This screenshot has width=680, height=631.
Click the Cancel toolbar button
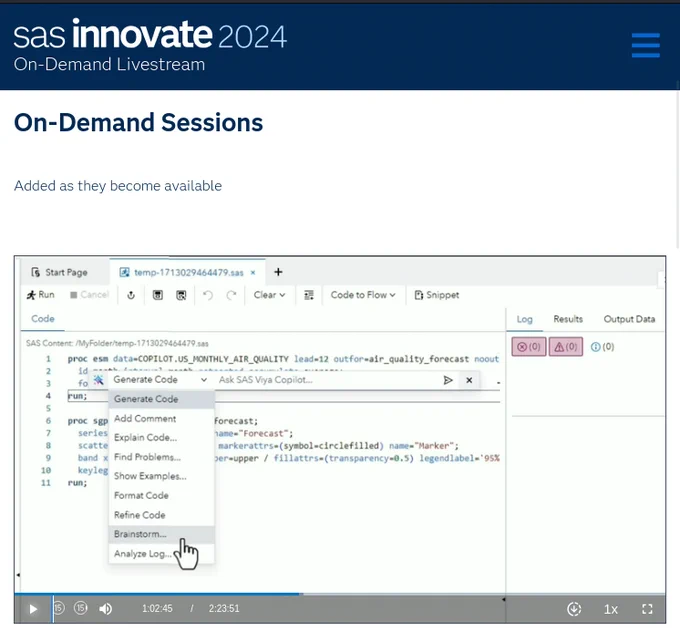click(x=89, y=295)
